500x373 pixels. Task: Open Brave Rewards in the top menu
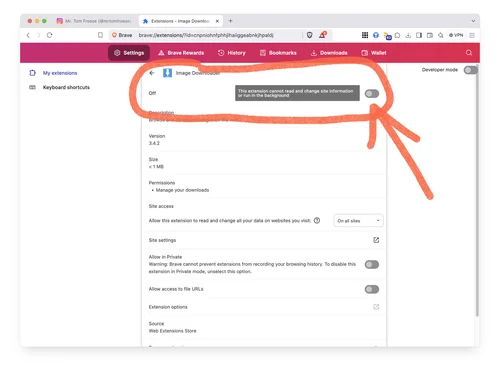click(181, 53)
